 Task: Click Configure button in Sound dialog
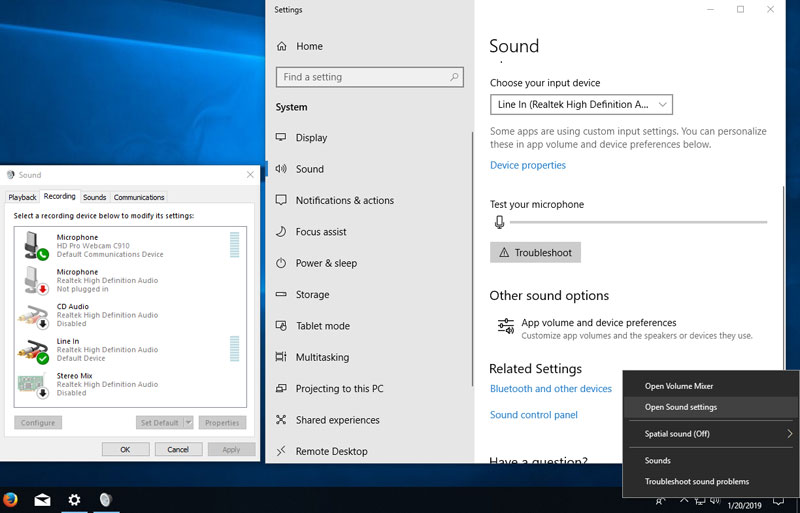point(38,423)
